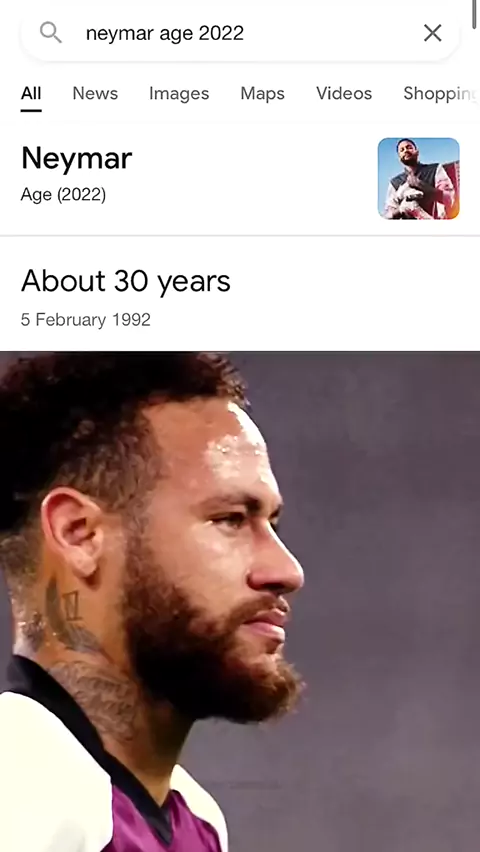Switch to the News tab
Image resolution: width=480 pixels, height=852 pixels.
(x=95, y=93)
